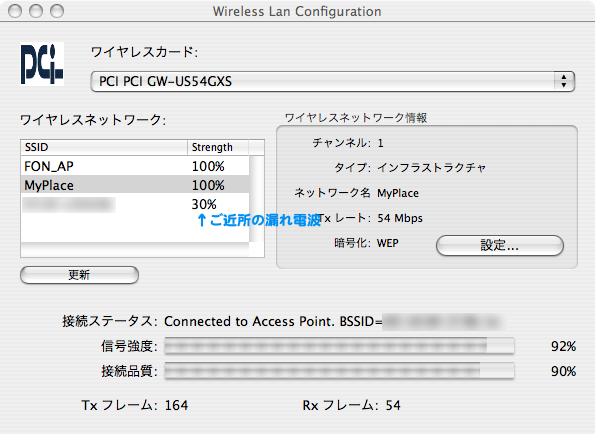Select the FON_AP network row

point(135,166)
